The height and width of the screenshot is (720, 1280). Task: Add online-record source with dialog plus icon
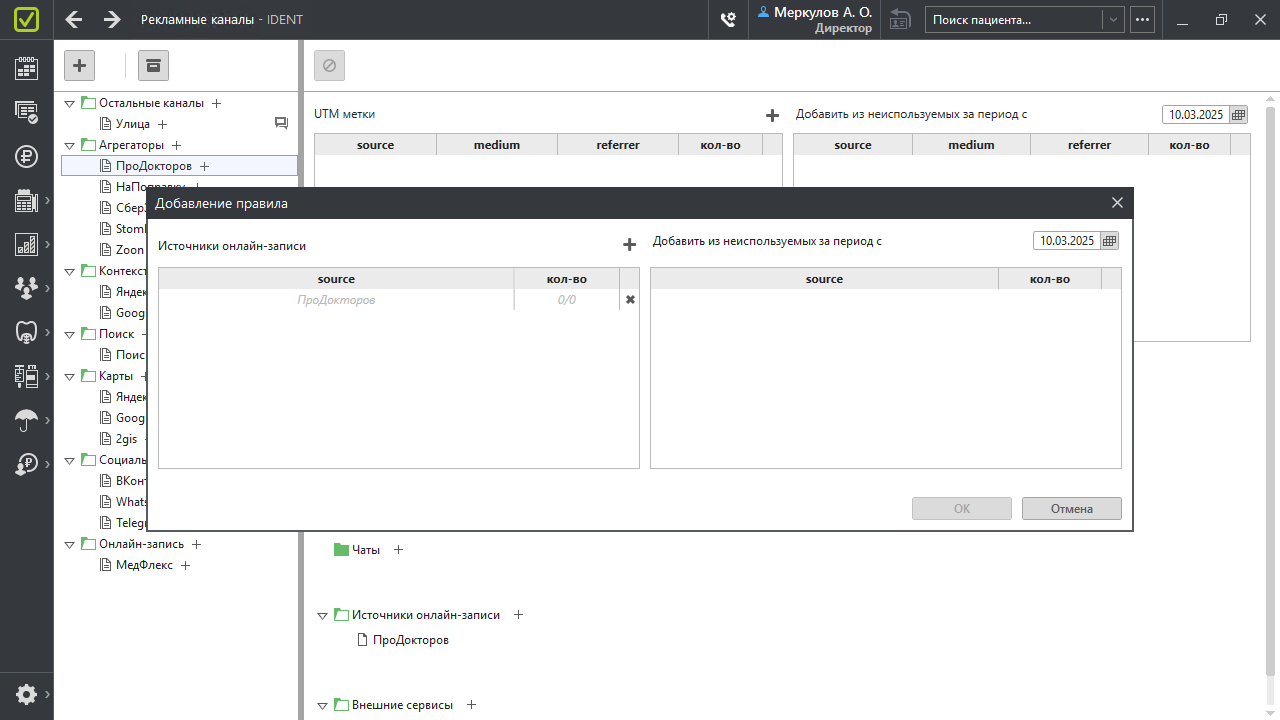(x=629, y=245)
